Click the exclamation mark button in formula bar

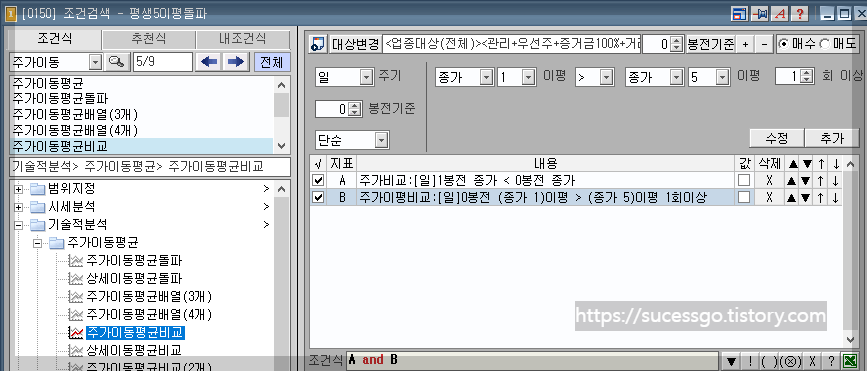750,361
